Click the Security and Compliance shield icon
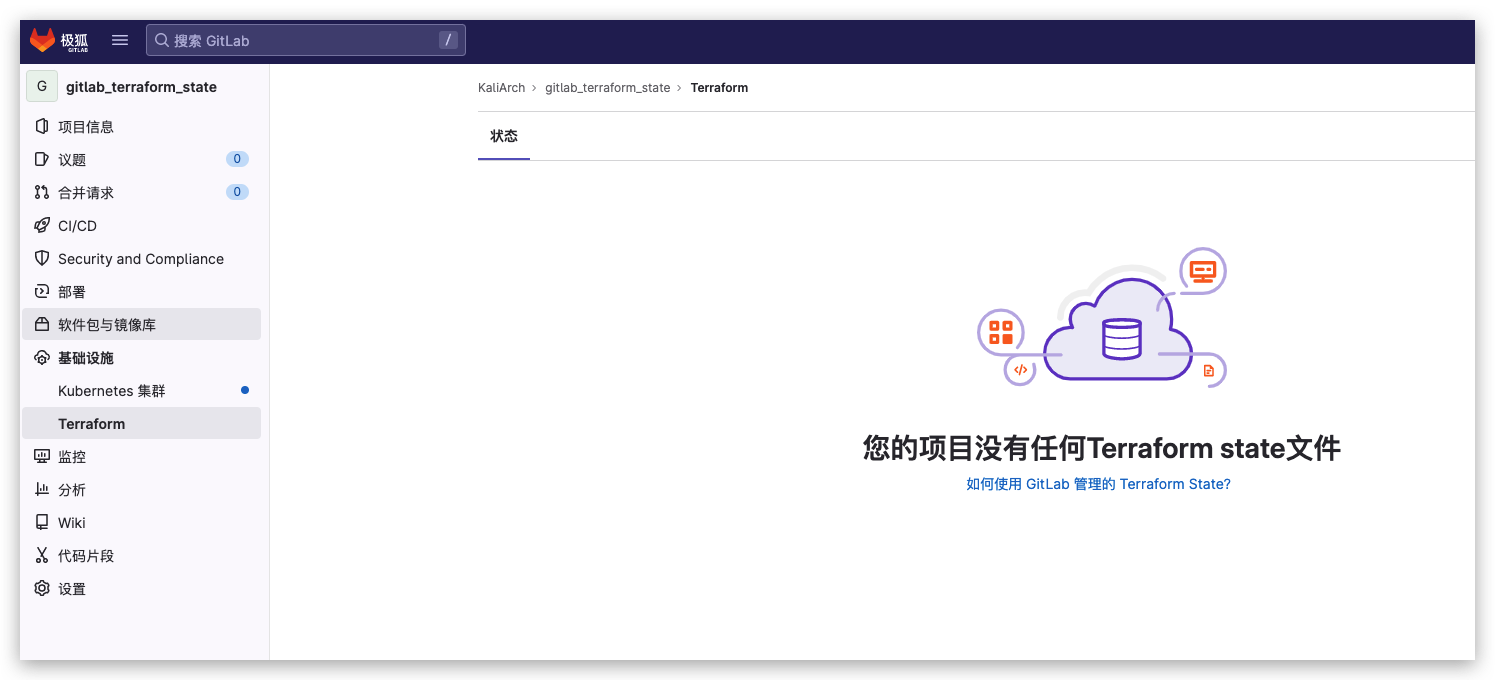The height and width of the screenshot is (680, 1495). (x=42, y=259)
